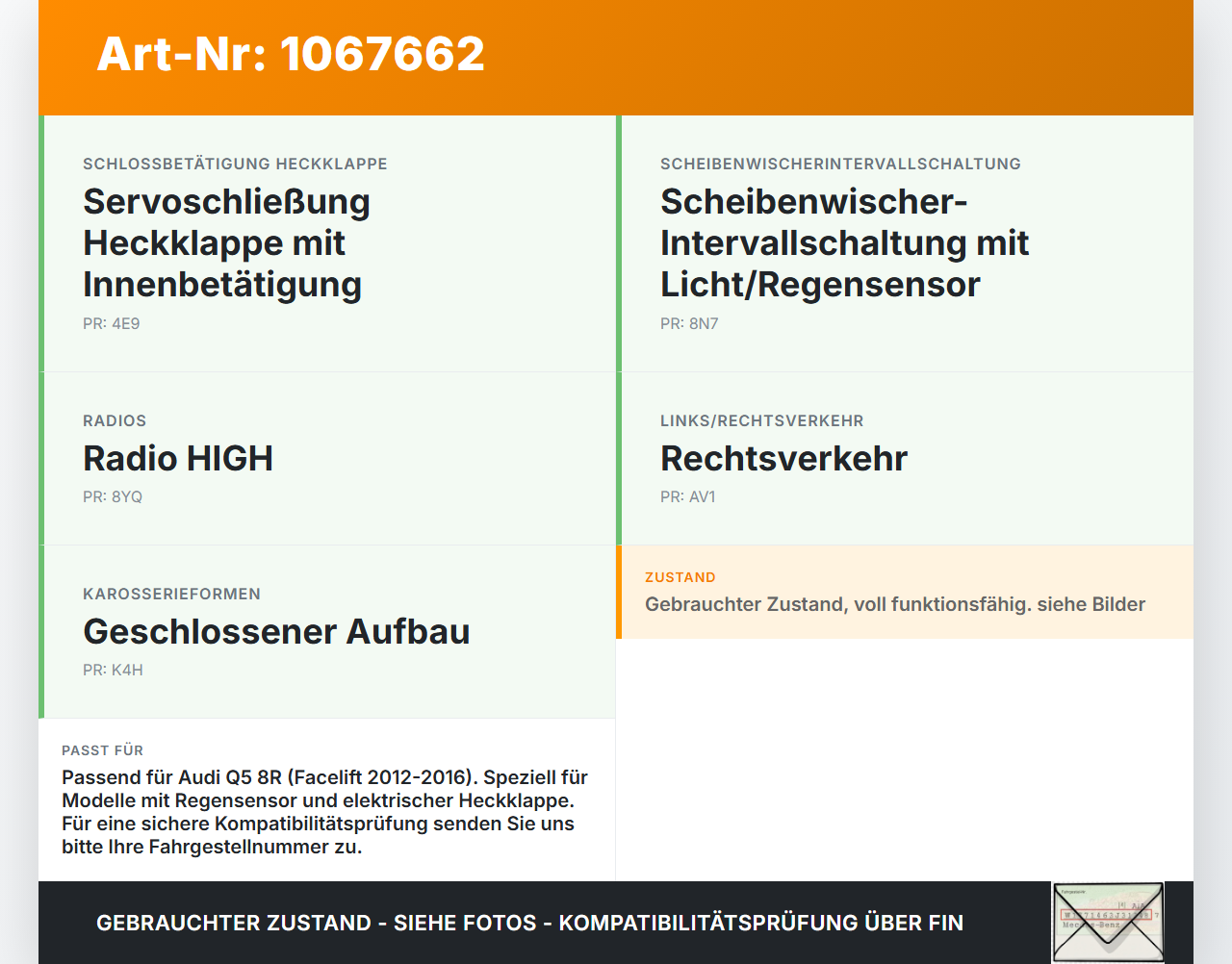This screenshot has width=1232, height=964.
Task: Click the PASST FÜR label
Action: 102,750
